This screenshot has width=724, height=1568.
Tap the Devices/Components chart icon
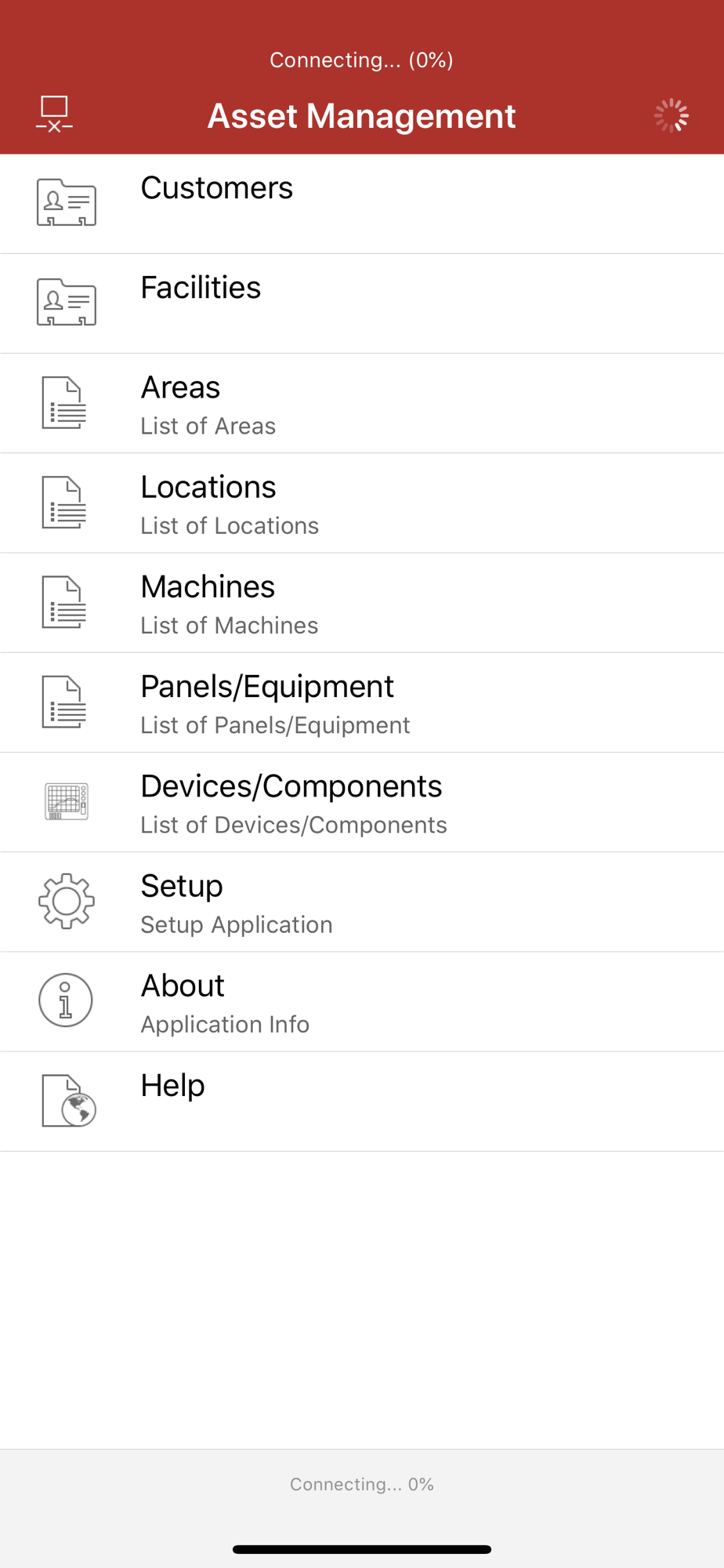[x=67, y=801]
